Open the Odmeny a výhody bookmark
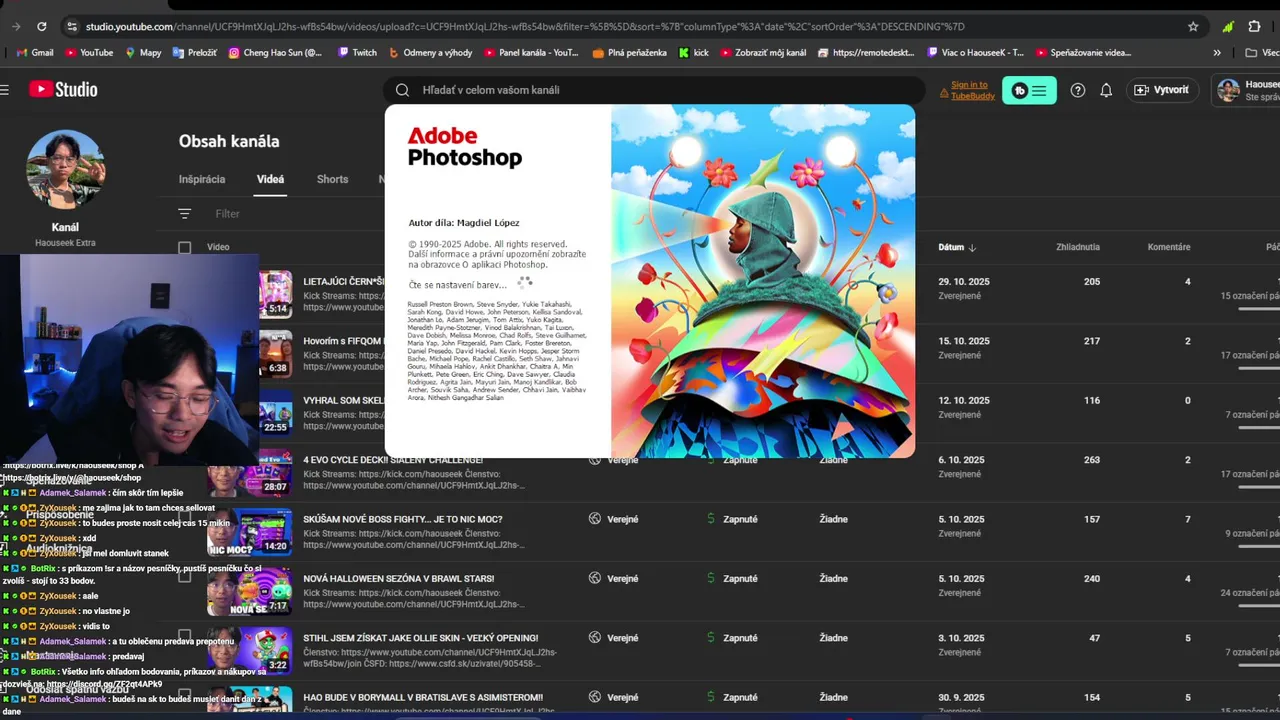 pyautogui.click(x=430, y=52)
